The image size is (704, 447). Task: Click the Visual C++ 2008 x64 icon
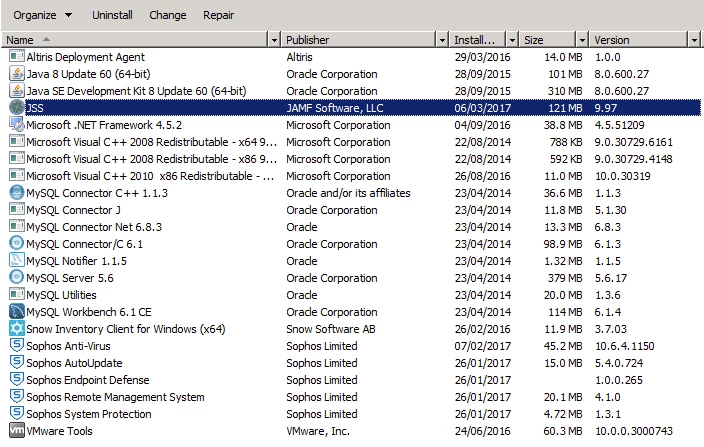coord(17,142)
